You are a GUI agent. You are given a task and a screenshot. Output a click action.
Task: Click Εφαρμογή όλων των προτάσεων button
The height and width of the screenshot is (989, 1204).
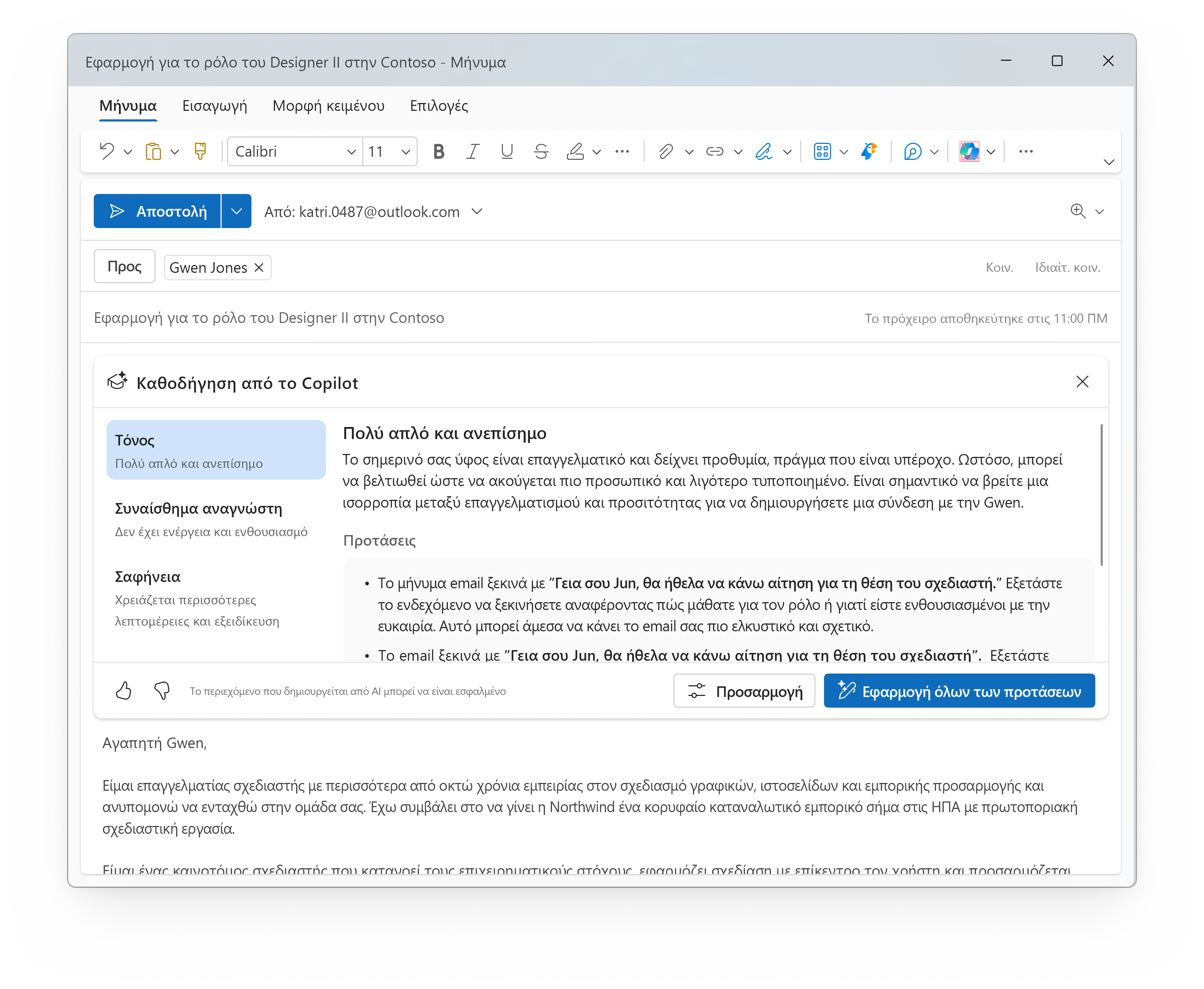959,691
